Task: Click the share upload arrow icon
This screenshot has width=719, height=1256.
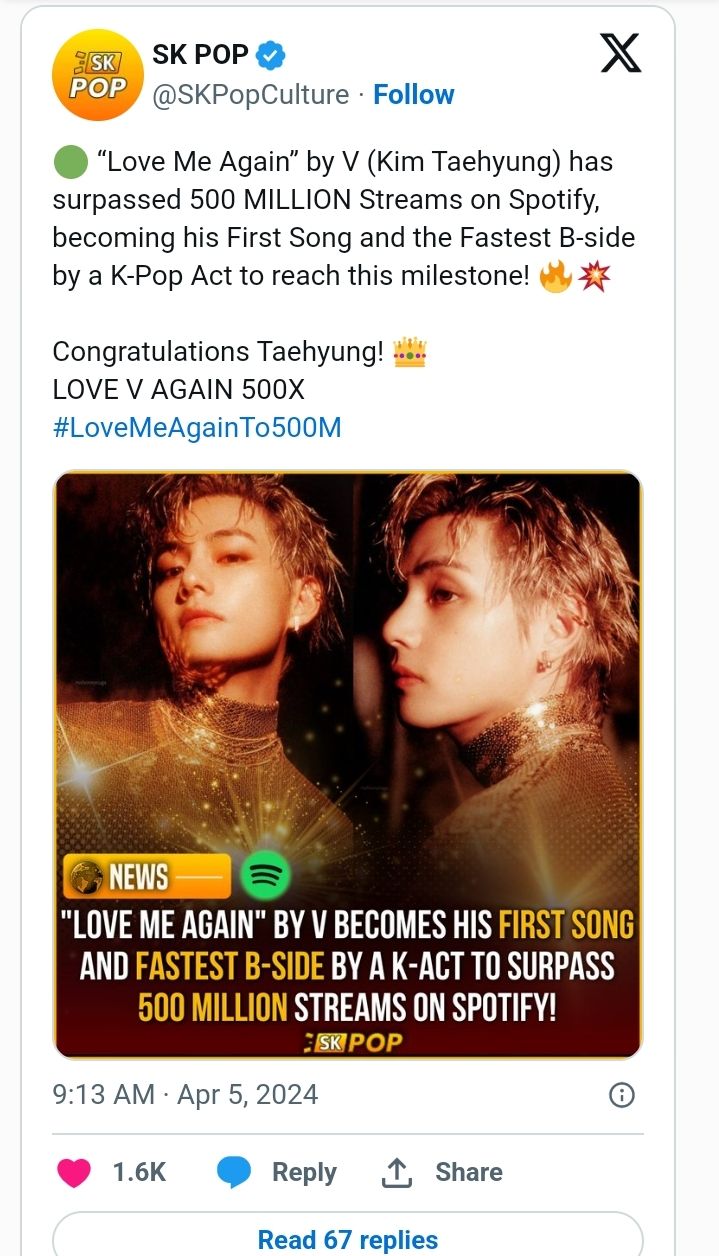Action: click(397, 1172)
